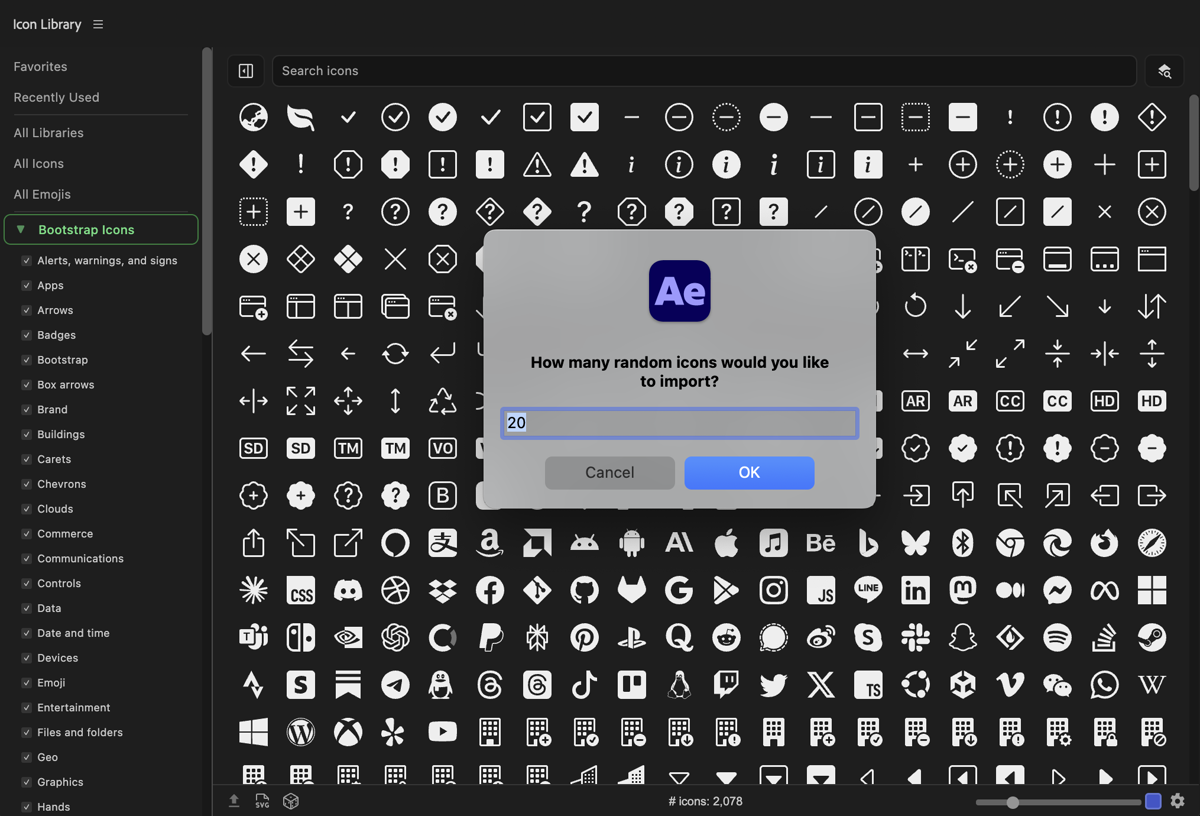Open the Icon Library hamburger menu
The image size is (1200, 816).
point(98,24)
